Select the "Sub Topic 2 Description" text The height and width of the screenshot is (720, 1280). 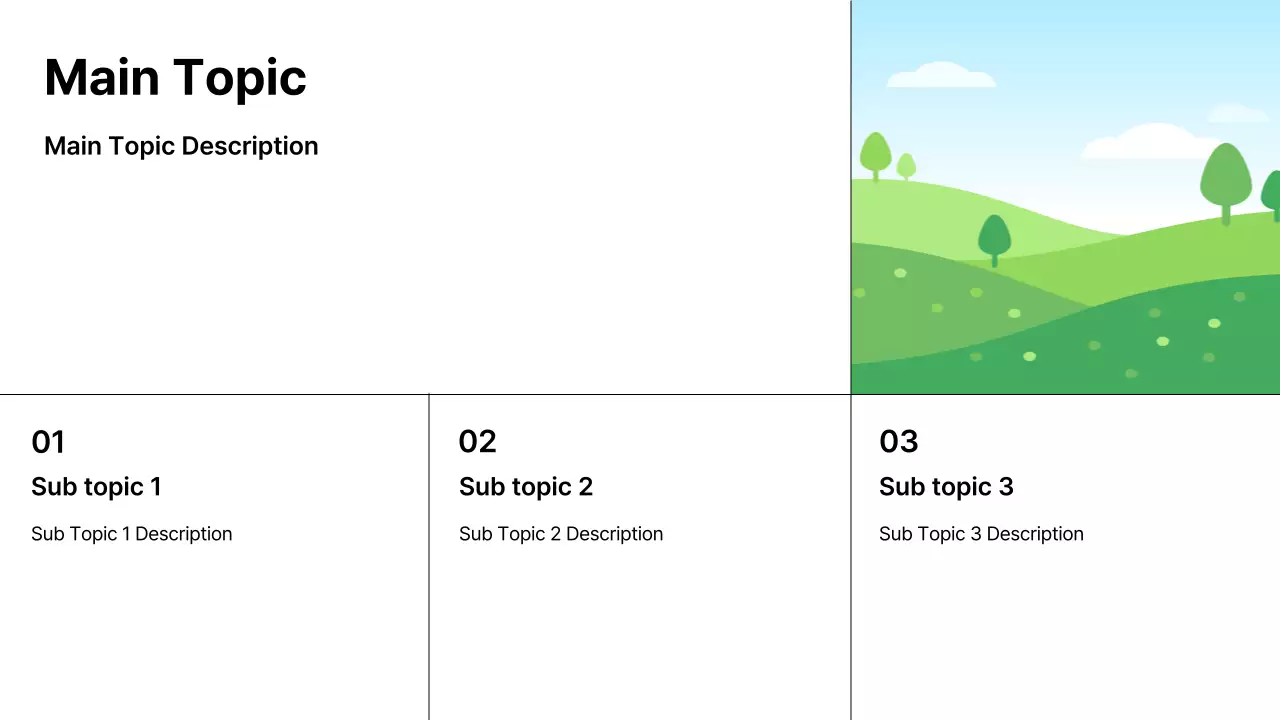[x=561, y=534]
